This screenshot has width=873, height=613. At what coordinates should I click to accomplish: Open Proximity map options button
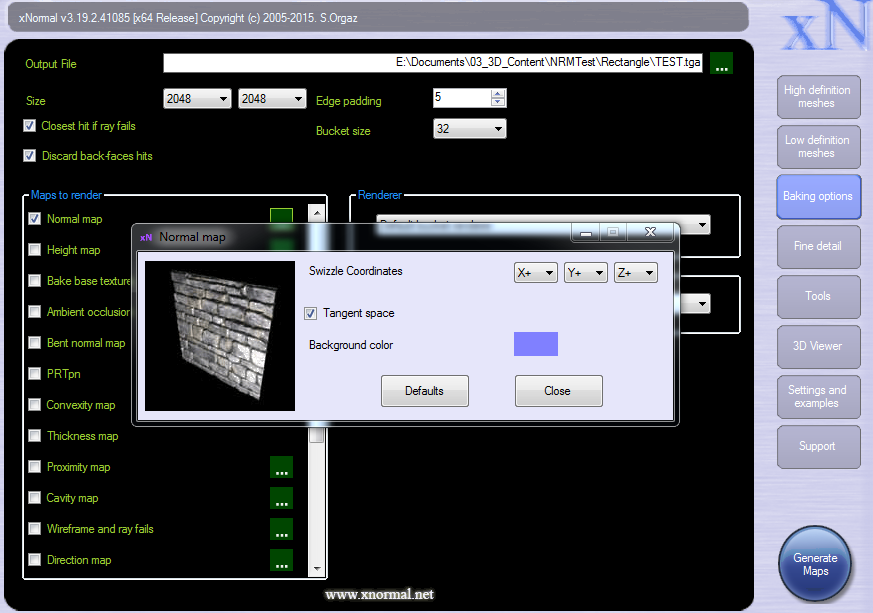point(281,467)
